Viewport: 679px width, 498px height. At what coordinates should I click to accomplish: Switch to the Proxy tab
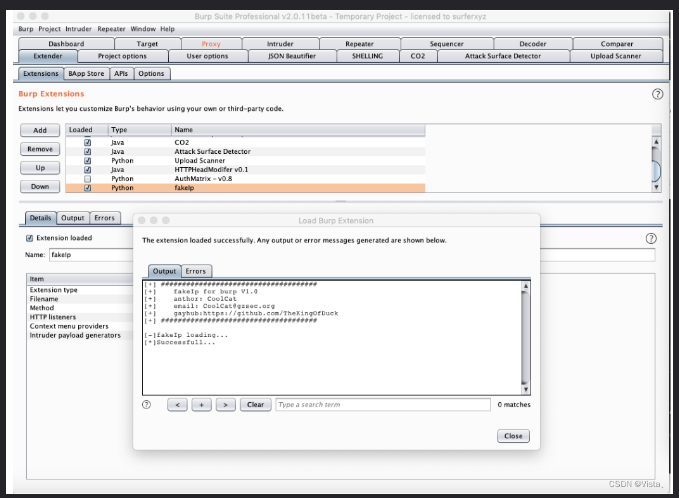211,44
